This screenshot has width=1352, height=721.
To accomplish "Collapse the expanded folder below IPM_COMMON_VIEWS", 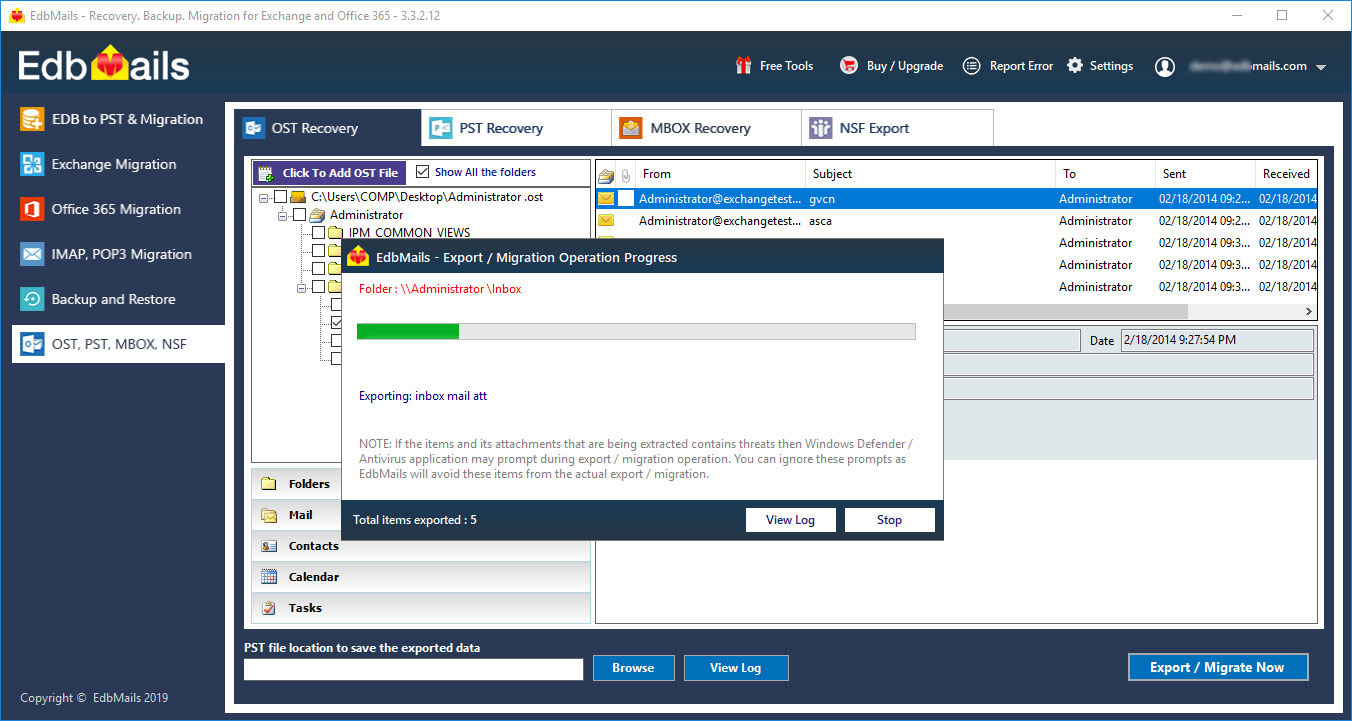I will point(302,288).
